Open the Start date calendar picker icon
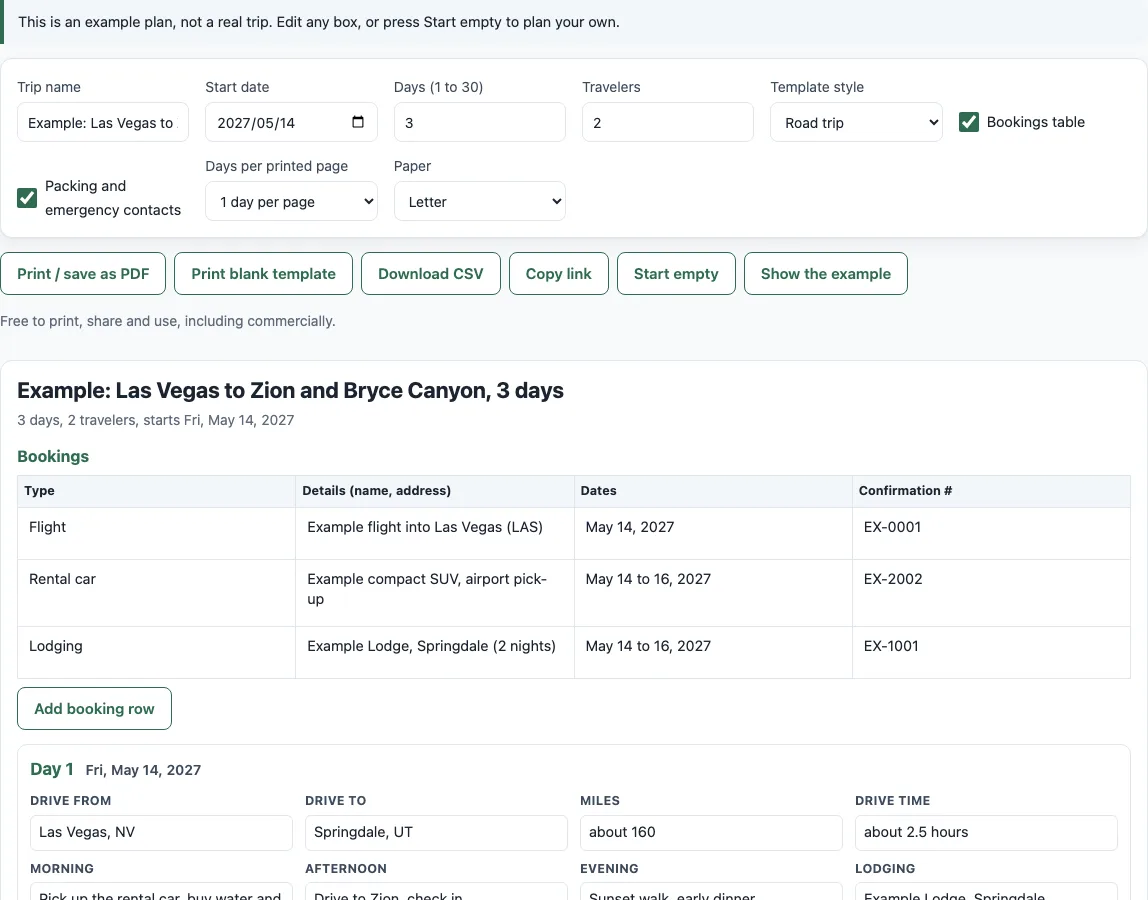The height and width of the screenshot is (900, 1148). (x=357, y=122)
